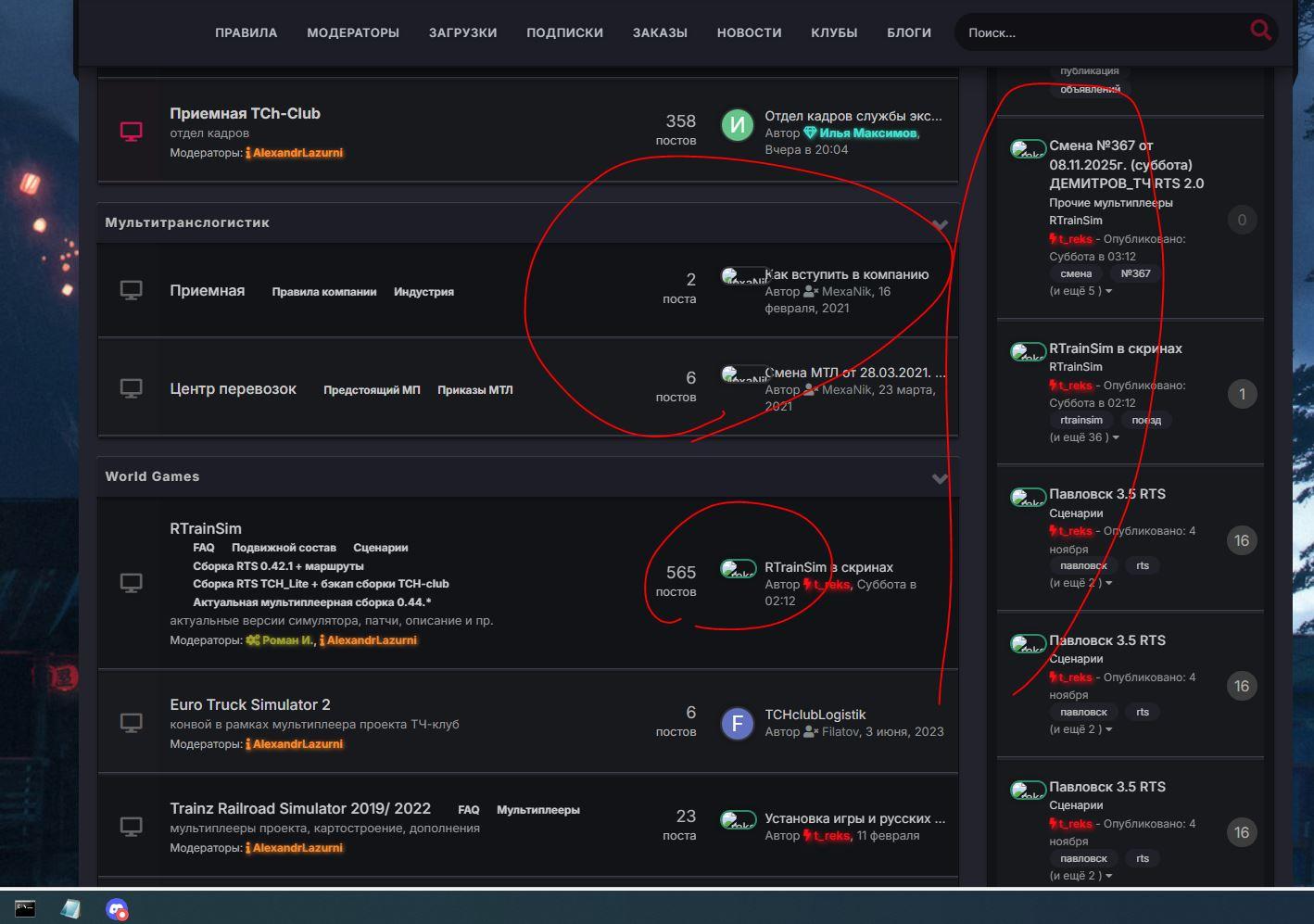1314x924 pixels.
Task: Open the ЗАГРУЗКИ menu item
Action: pyautogui.click(x=462, y=32)
